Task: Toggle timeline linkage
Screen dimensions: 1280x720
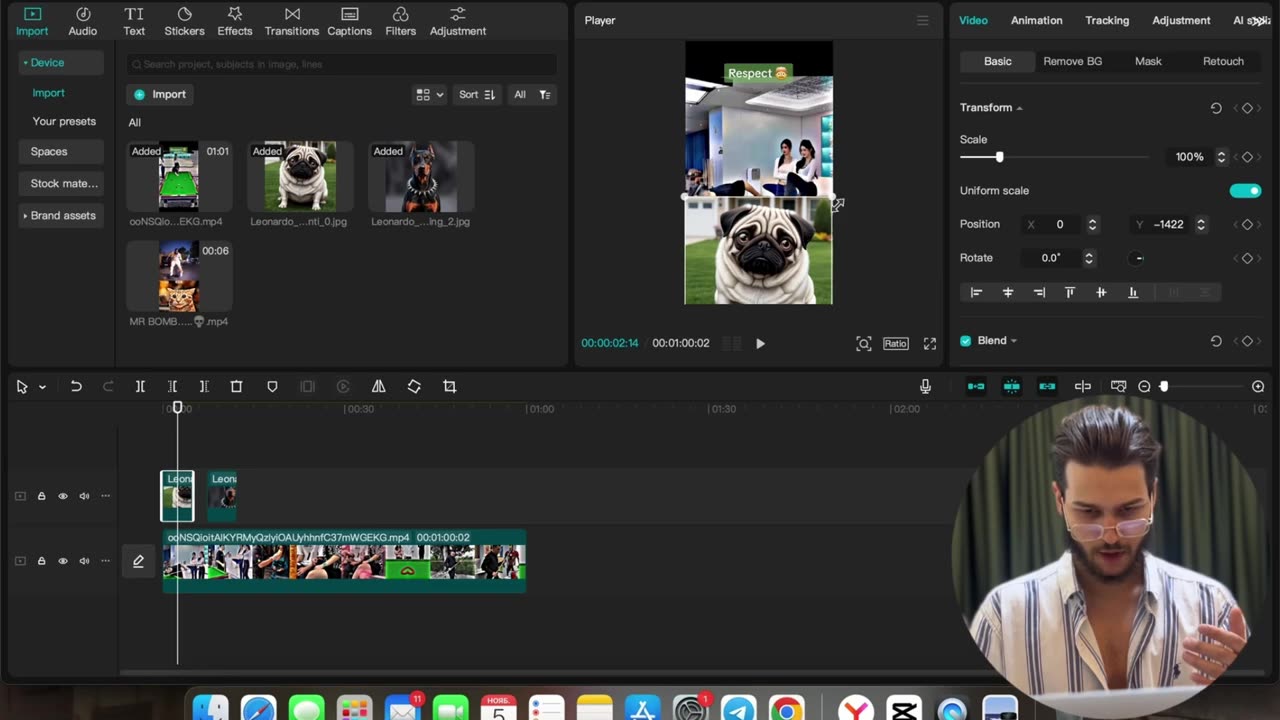Action: pos(1047,386)
